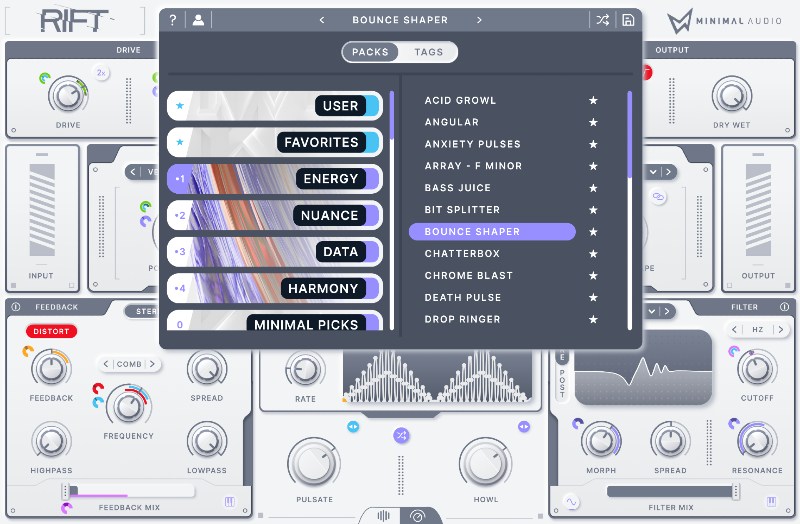Open the help question mark icon
Viewport: 800px width, 524px height.
[x=173, y=20]
